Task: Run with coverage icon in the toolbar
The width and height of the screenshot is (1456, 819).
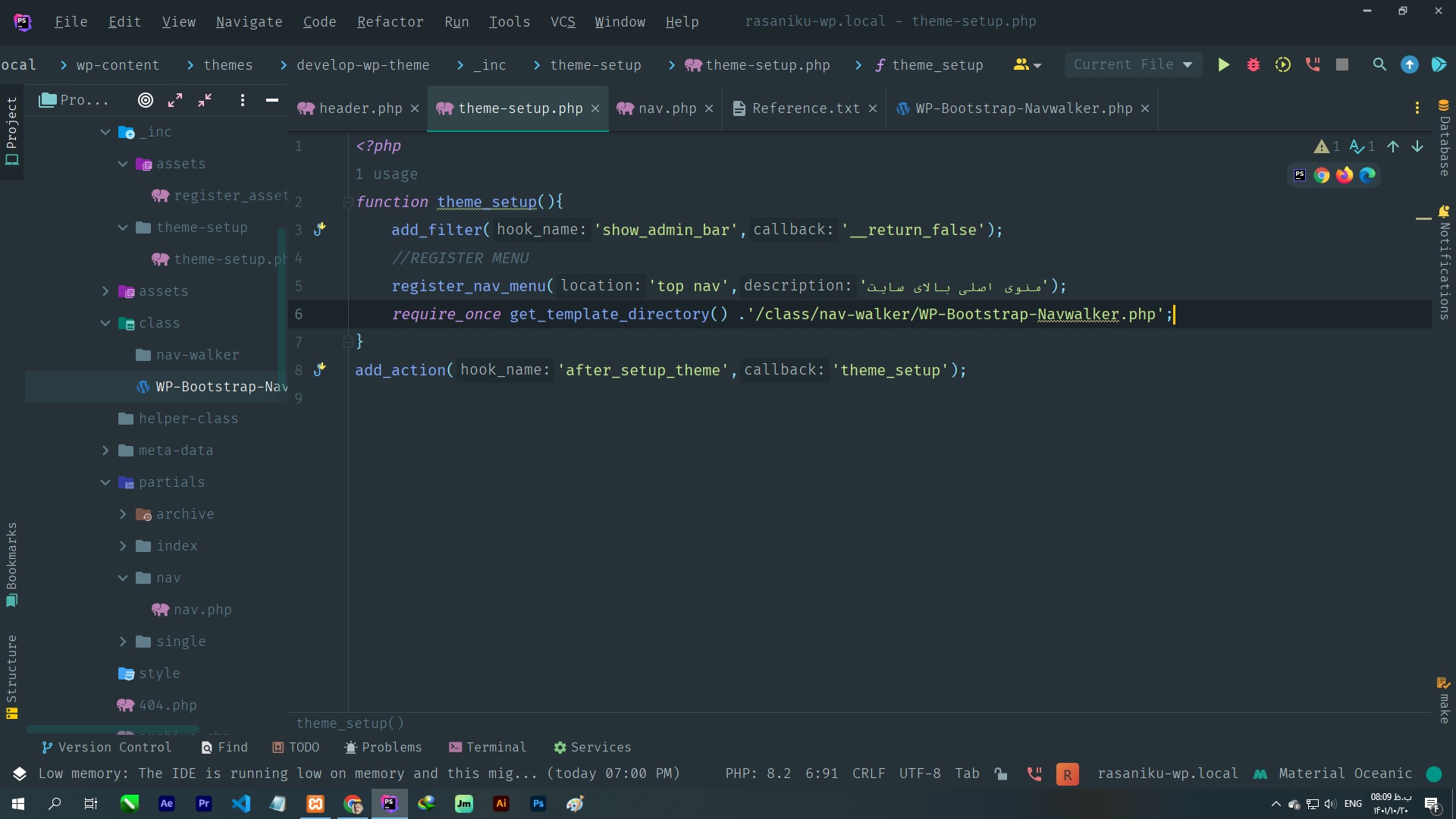Action: coord(1283,65)
